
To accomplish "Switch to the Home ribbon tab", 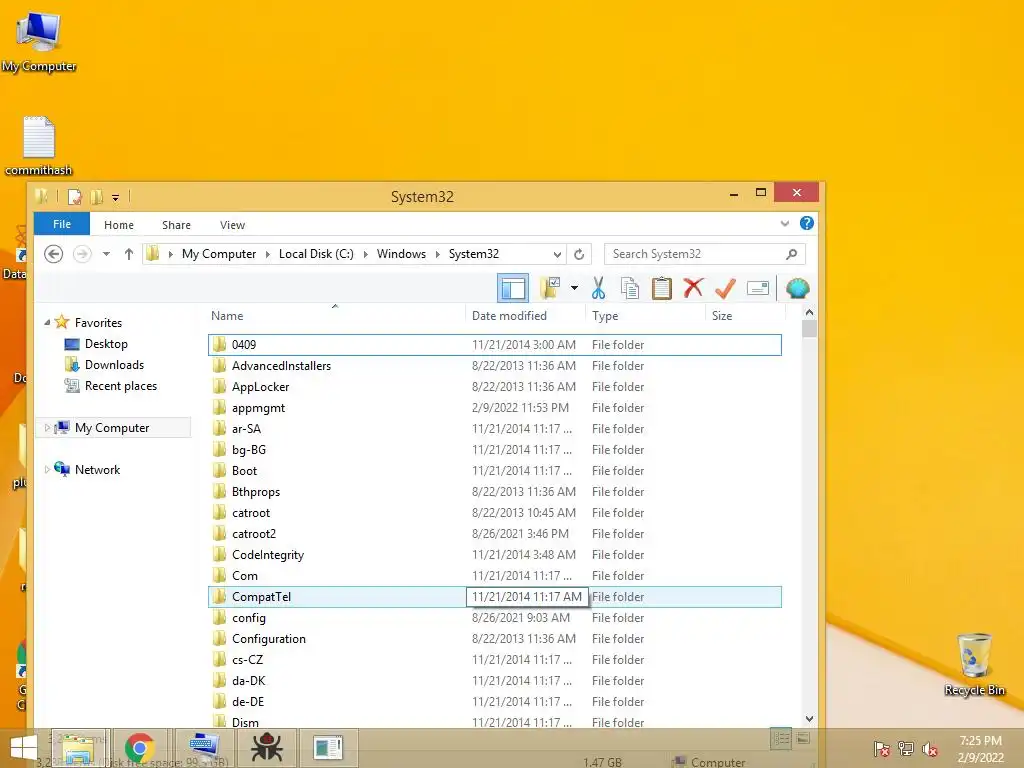I will coord(119,225).
